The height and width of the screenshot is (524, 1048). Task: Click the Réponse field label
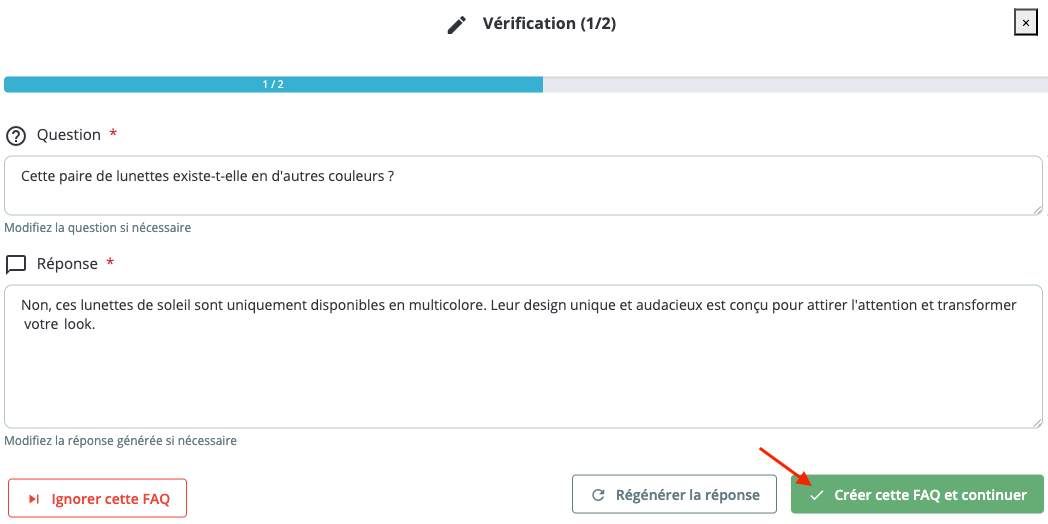(x=67, y=264)
